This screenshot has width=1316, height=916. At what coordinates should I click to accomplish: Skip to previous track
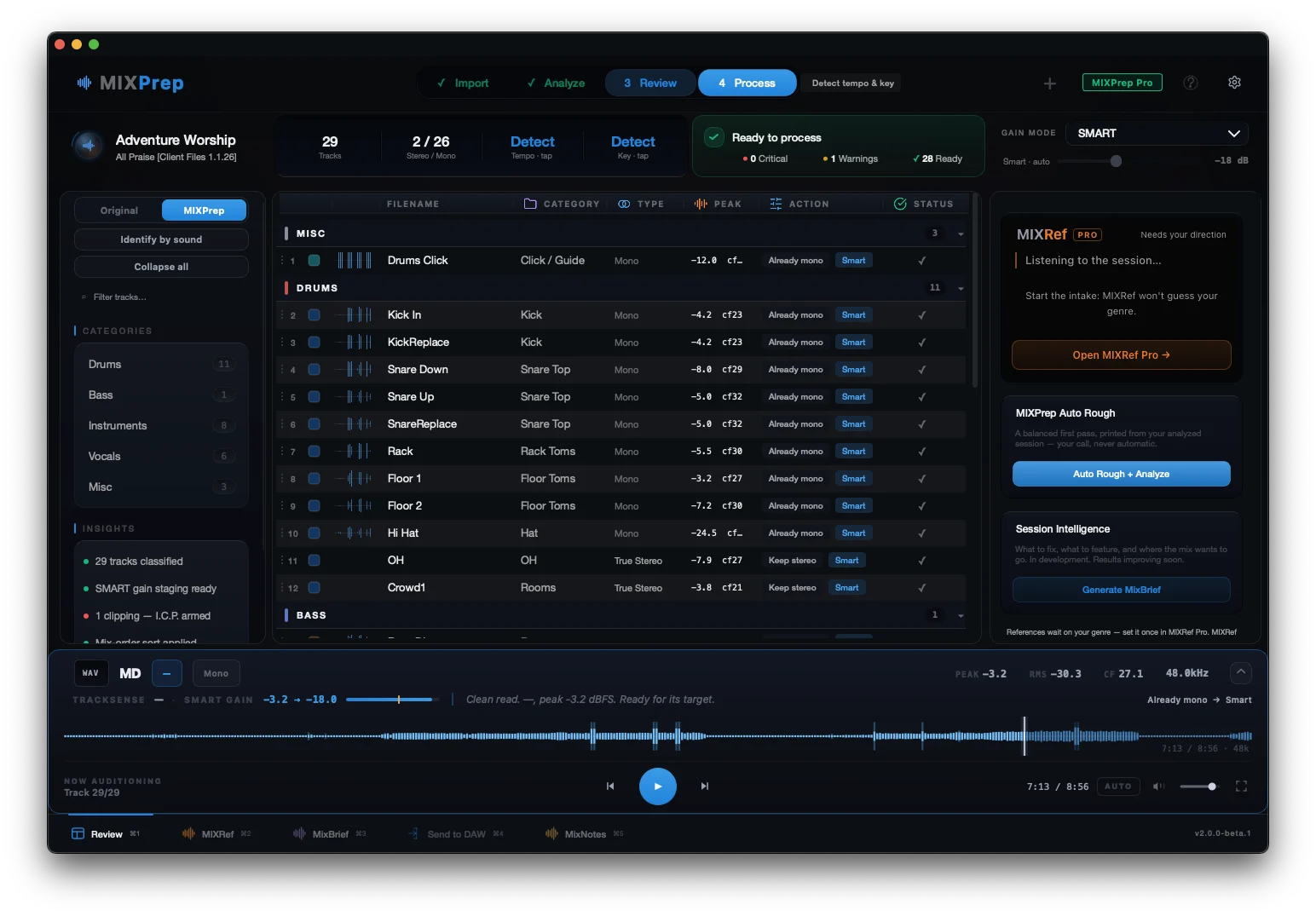[610, 786]
